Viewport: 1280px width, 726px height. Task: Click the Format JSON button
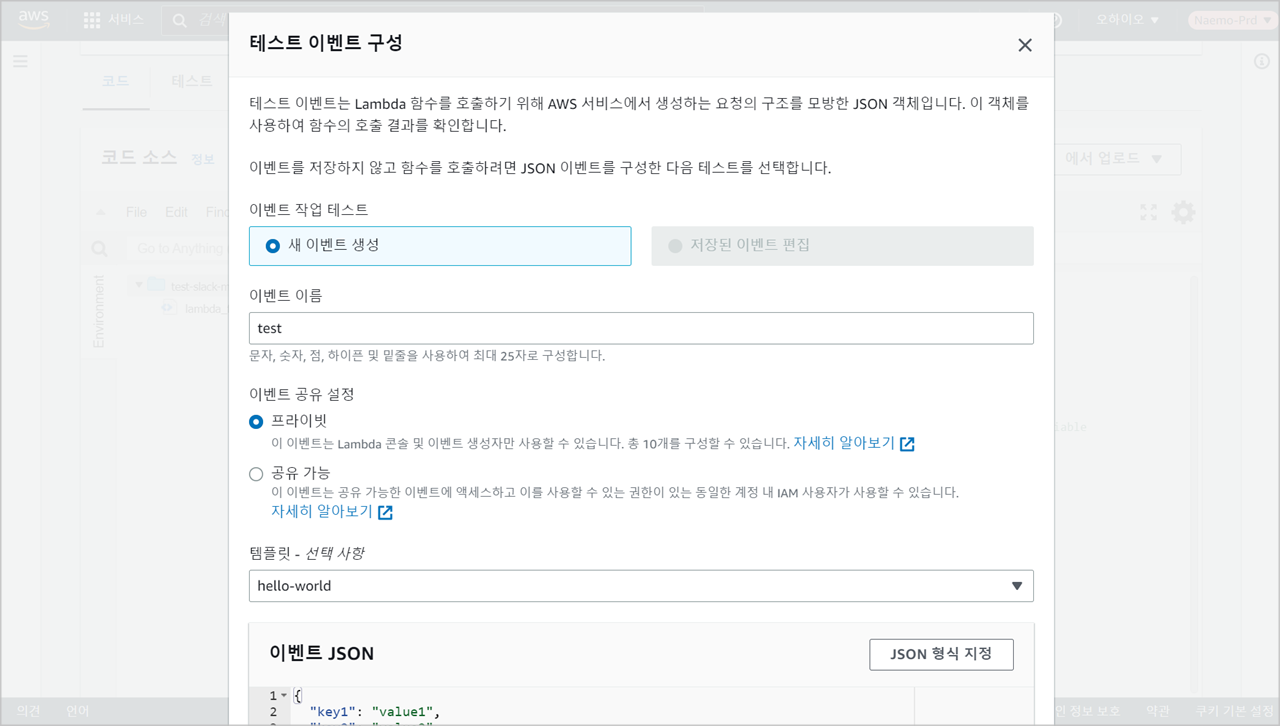[941, 654]
